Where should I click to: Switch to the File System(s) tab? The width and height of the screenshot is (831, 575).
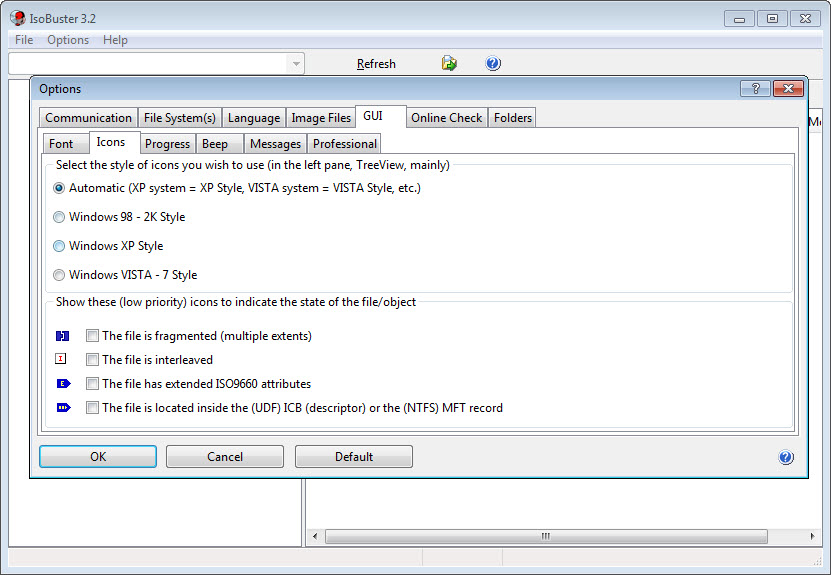click(x=180, y=118)
